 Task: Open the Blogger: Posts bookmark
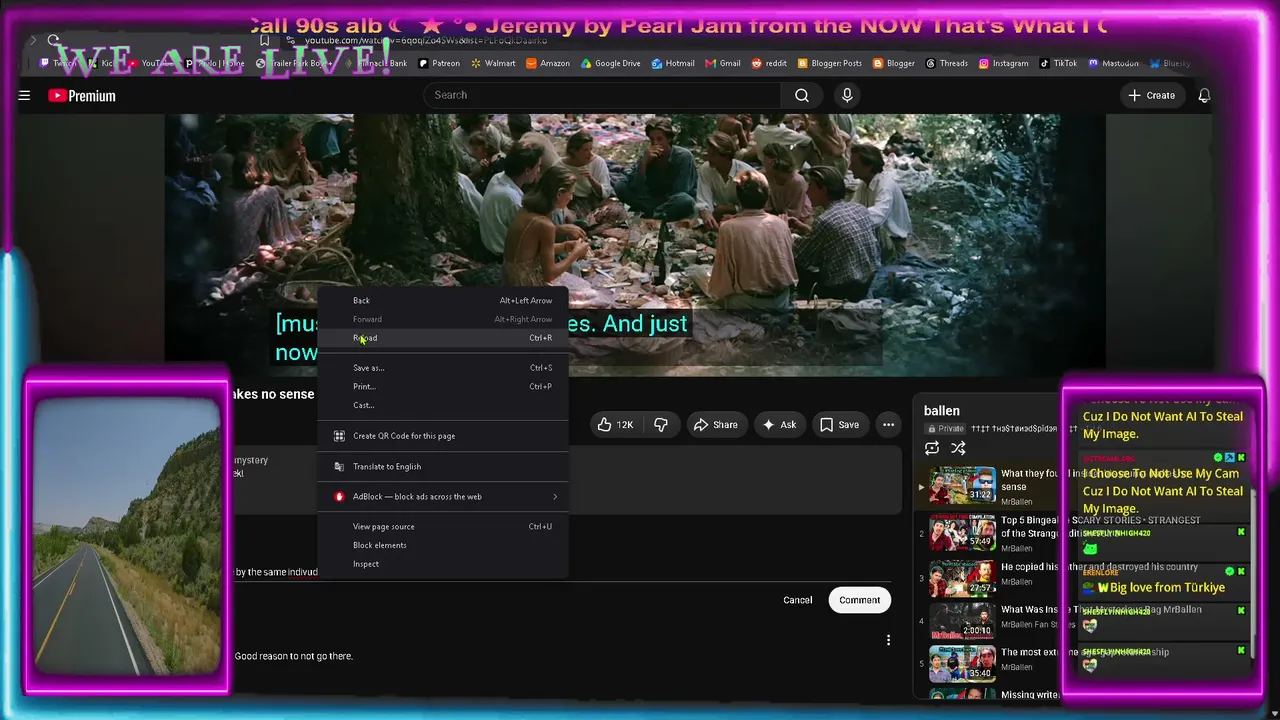point(830,63)
